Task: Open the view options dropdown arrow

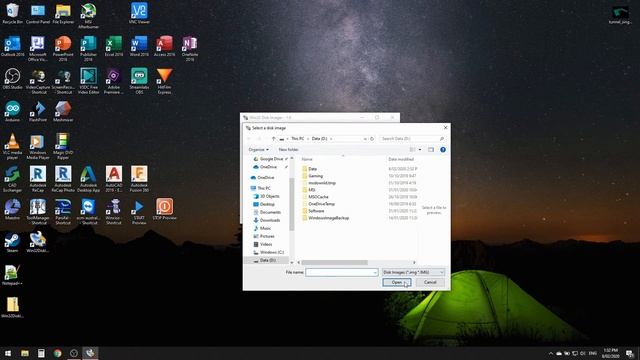Action: point(420,150)
